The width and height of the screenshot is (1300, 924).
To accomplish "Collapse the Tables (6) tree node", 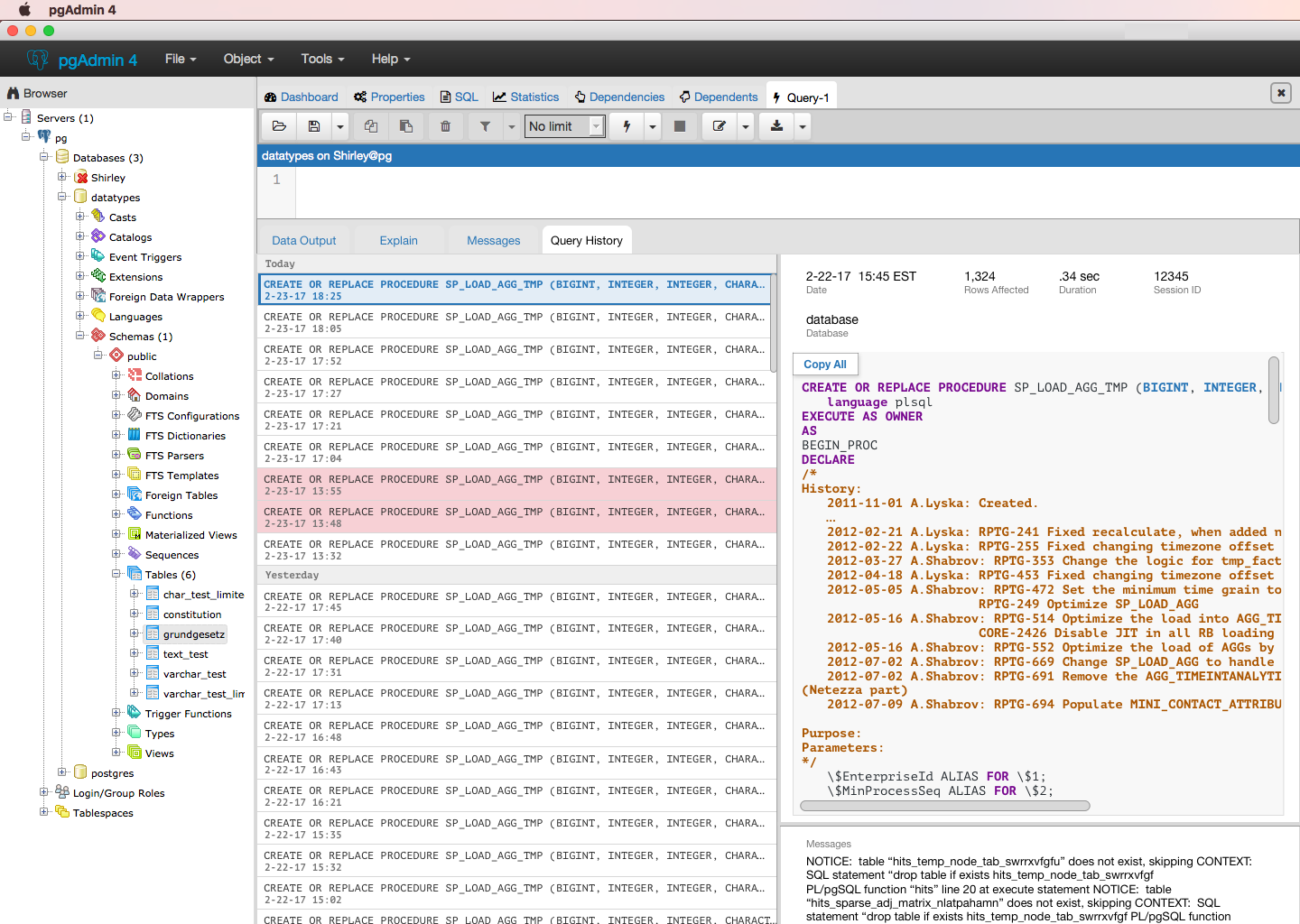I will (x=116, y=574).
